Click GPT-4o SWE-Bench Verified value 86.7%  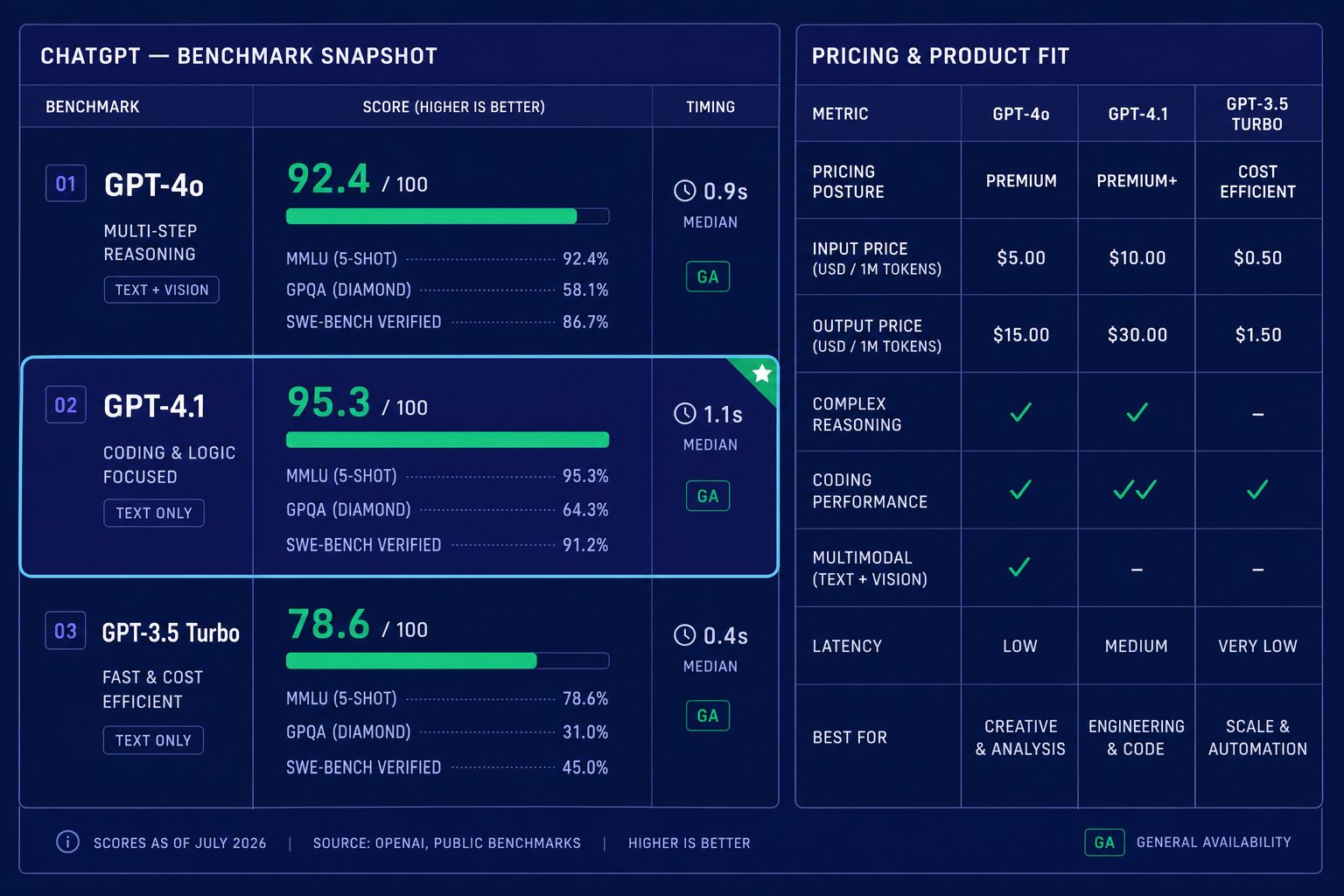point(585,322)
